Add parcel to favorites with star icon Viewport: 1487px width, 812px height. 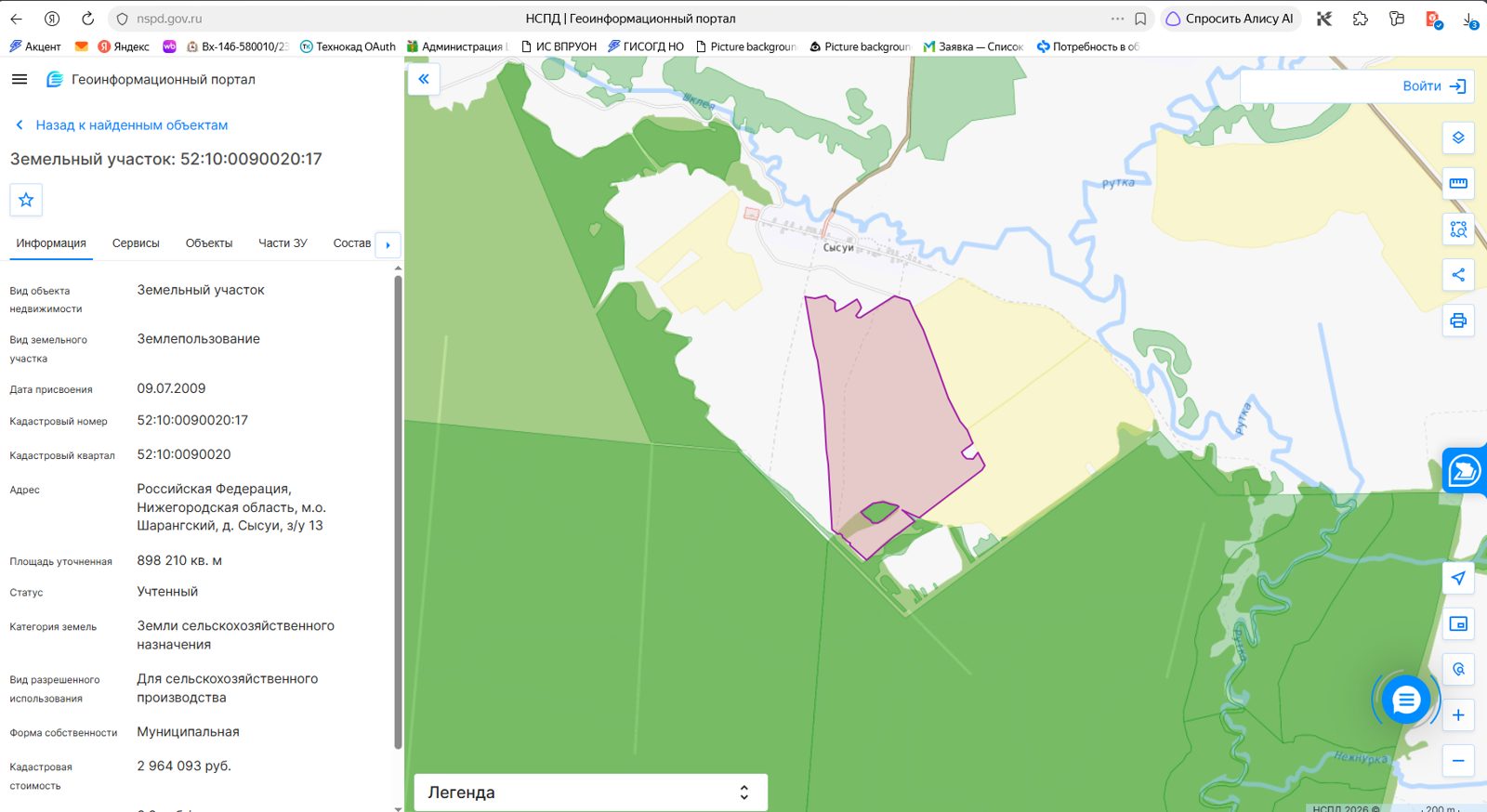pyautogui.click(x=26, y=200)
